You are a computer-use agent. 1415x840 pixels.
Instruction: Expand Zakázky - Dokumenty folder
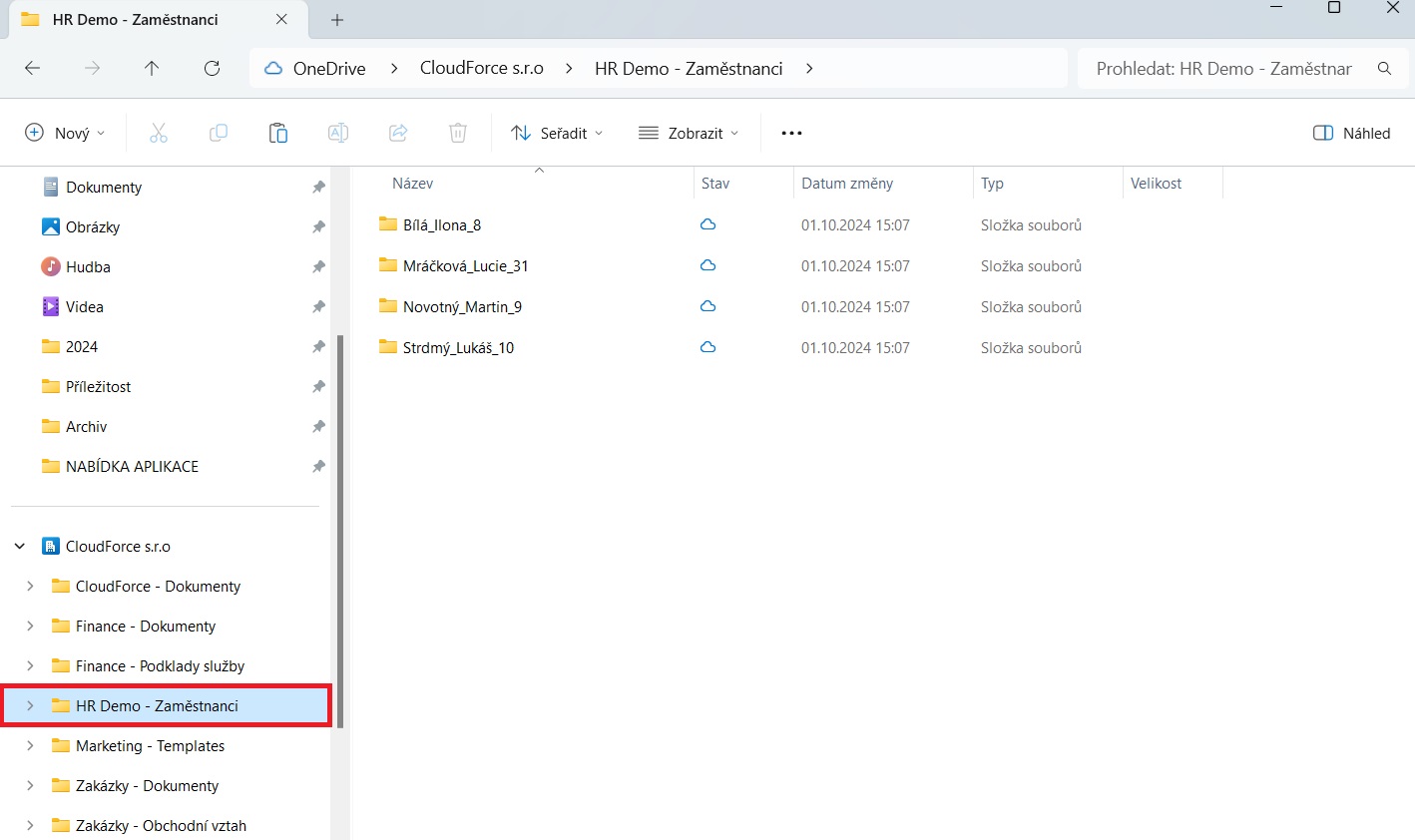[30, 785]
